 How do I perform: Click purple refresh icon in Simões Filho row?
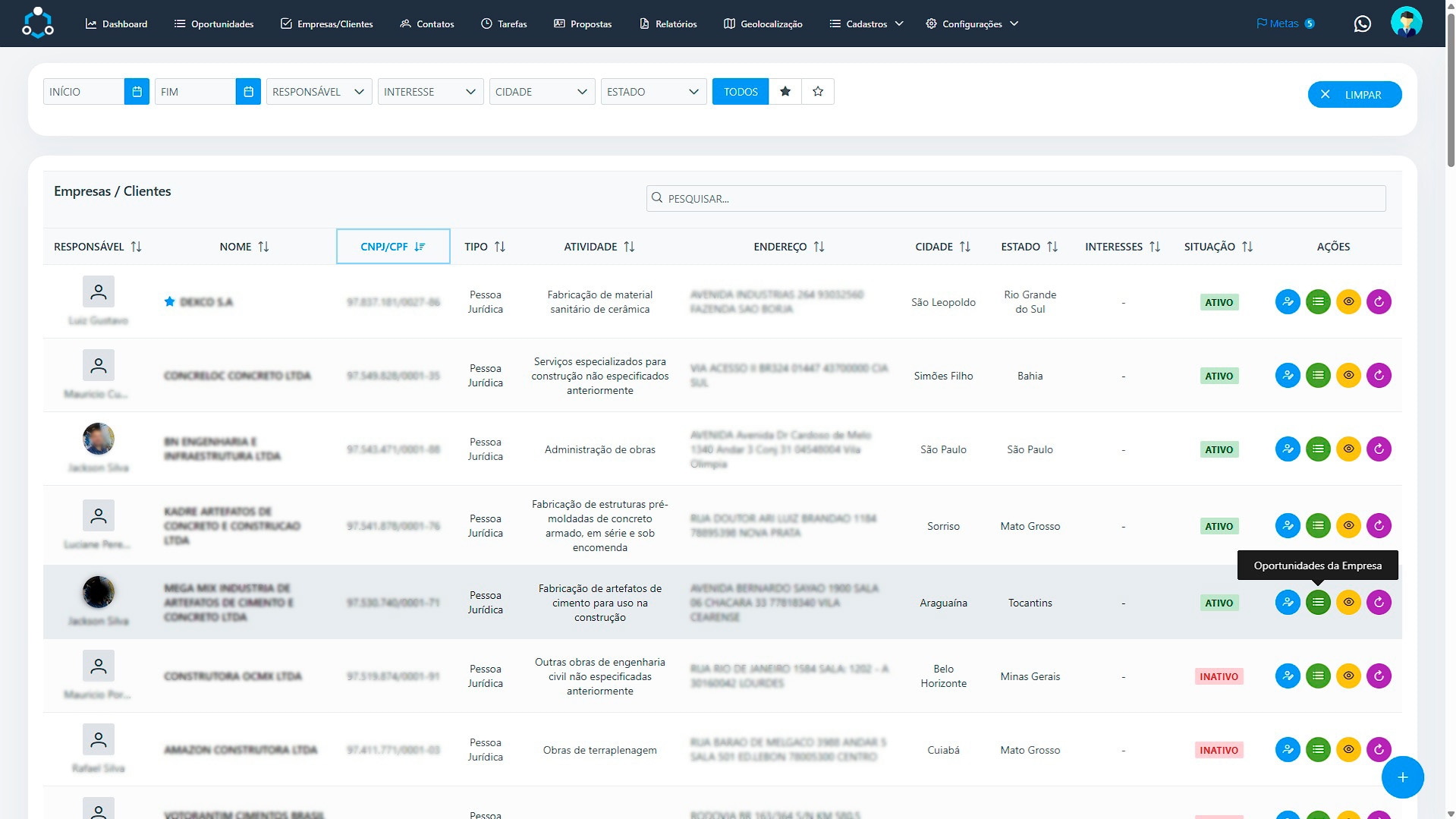point(1379,376)
